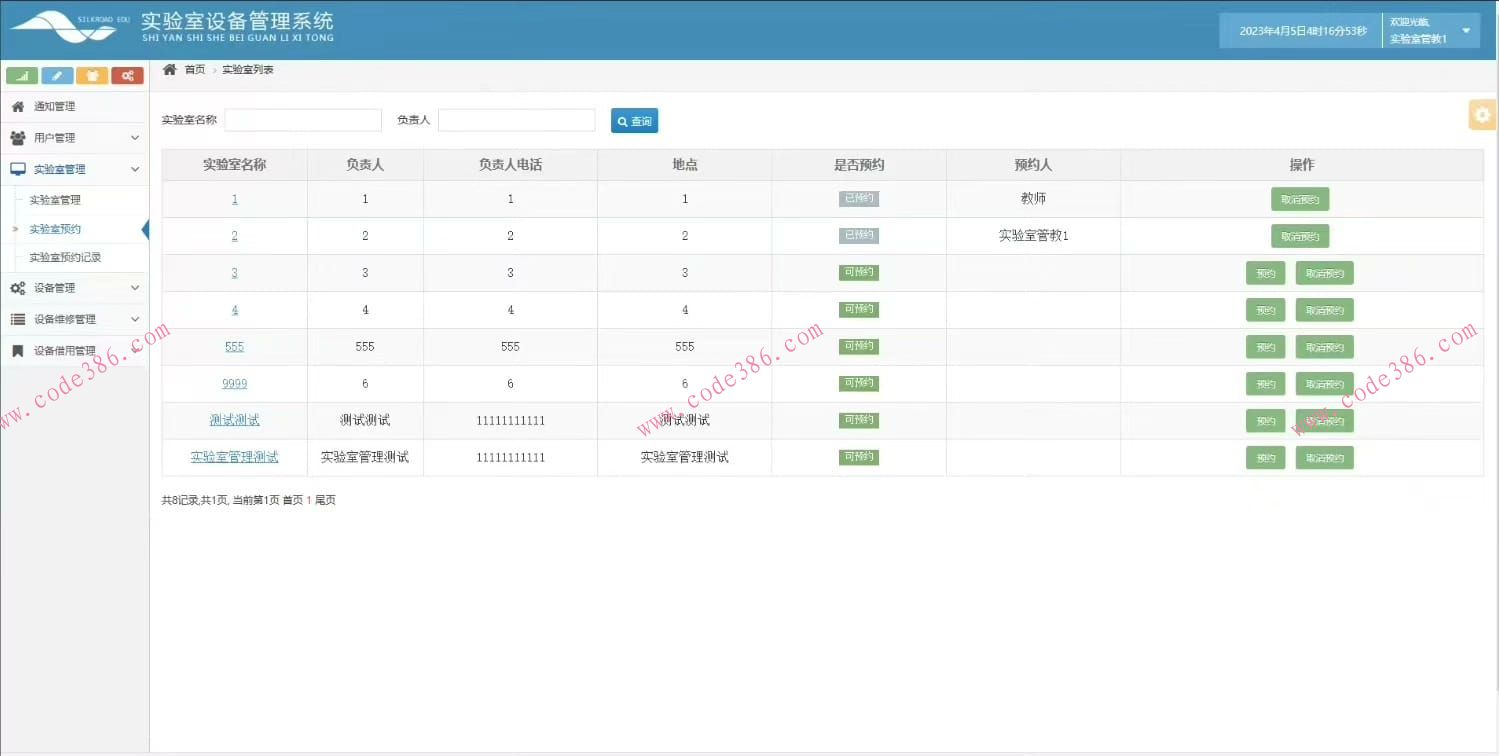Click 取消预约 for lab 4
Viewport: 1499px width, 756px height.
click(1325, 310)
